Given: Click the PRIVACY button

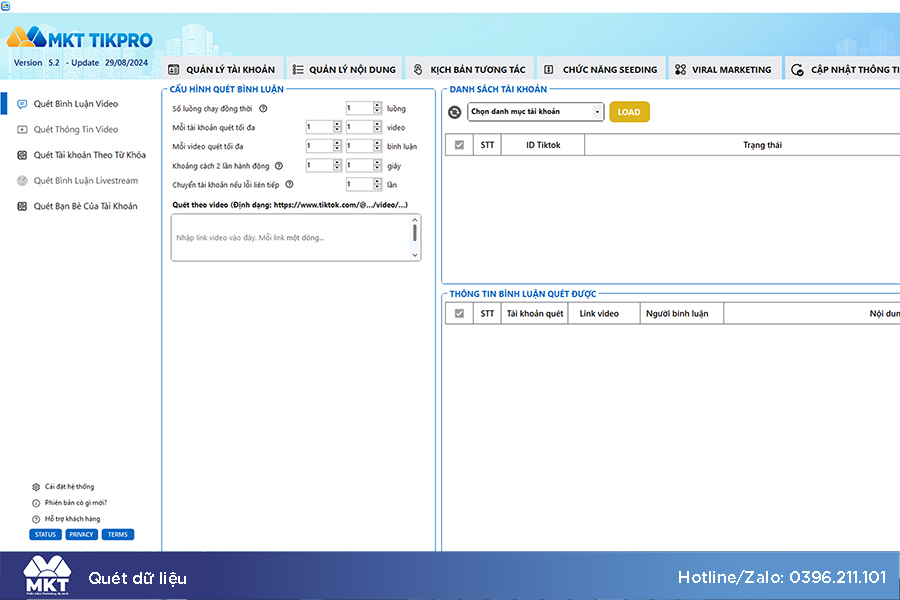Looking at the screenshot, I should coord(82,535).
